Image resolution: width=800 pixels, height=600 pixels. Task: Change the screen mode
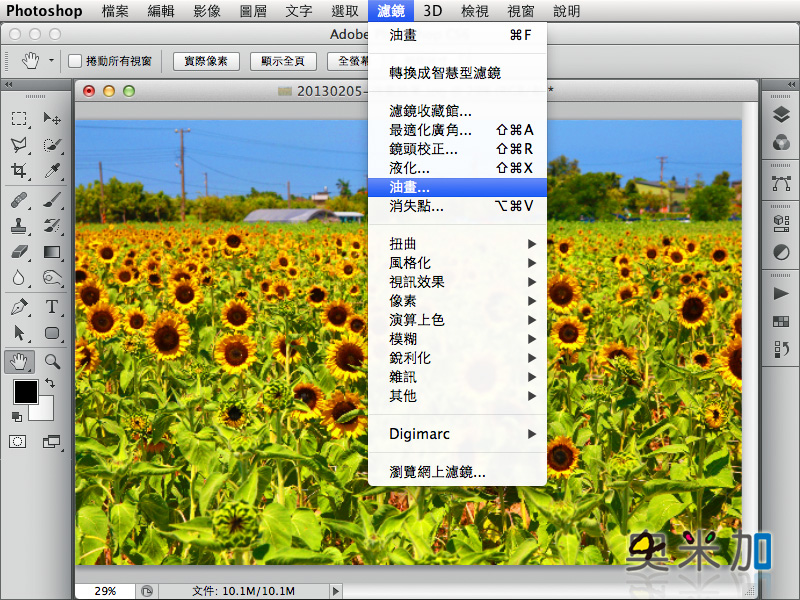coord(52,441)
